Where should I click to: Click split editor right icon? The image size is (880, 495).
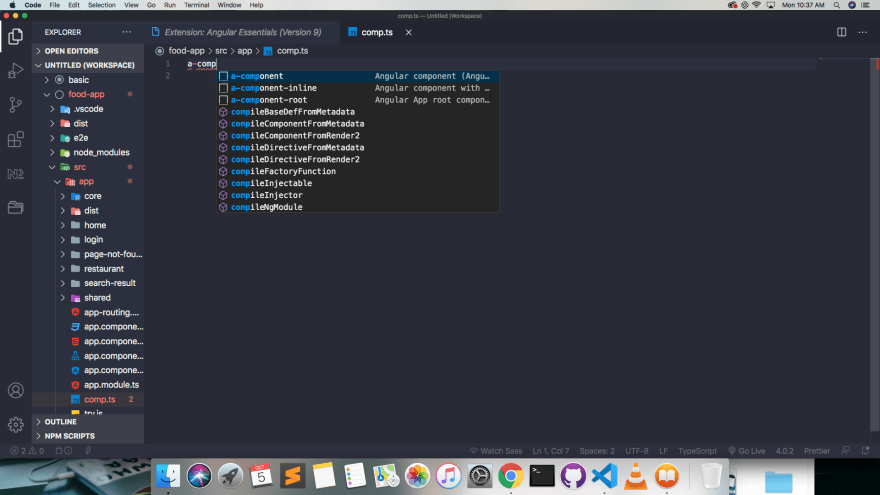point(841,32)
